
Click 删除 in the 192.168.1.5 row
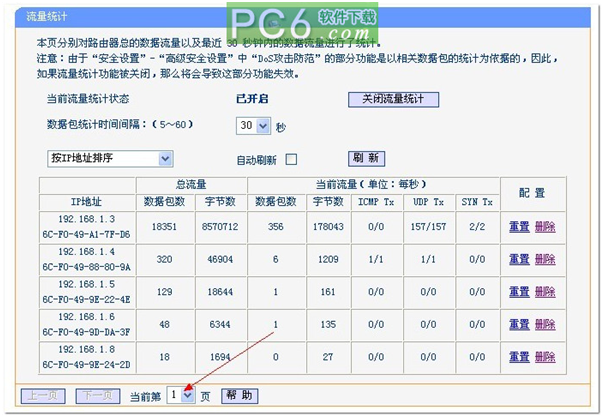tap(544, 291)
